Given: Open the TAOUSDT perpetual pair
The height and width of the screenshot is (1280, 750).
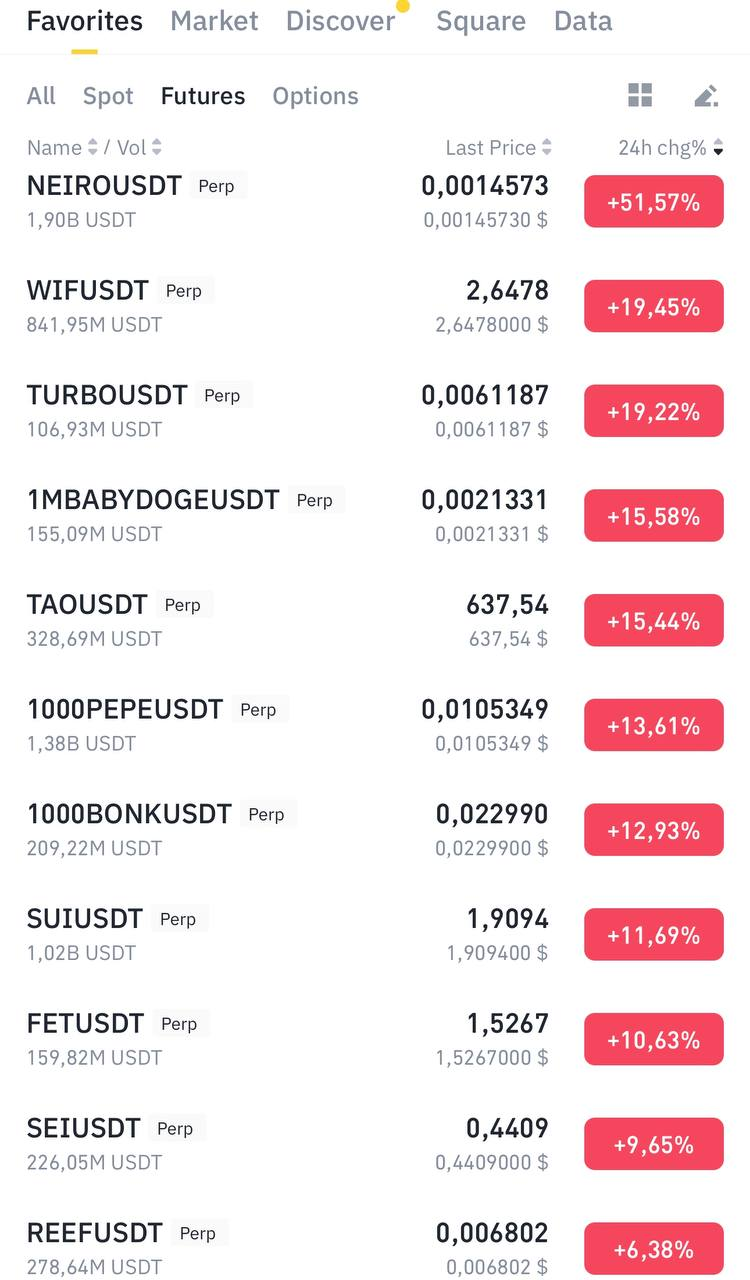Looking at the screenshot, I should tap(87, 605).
